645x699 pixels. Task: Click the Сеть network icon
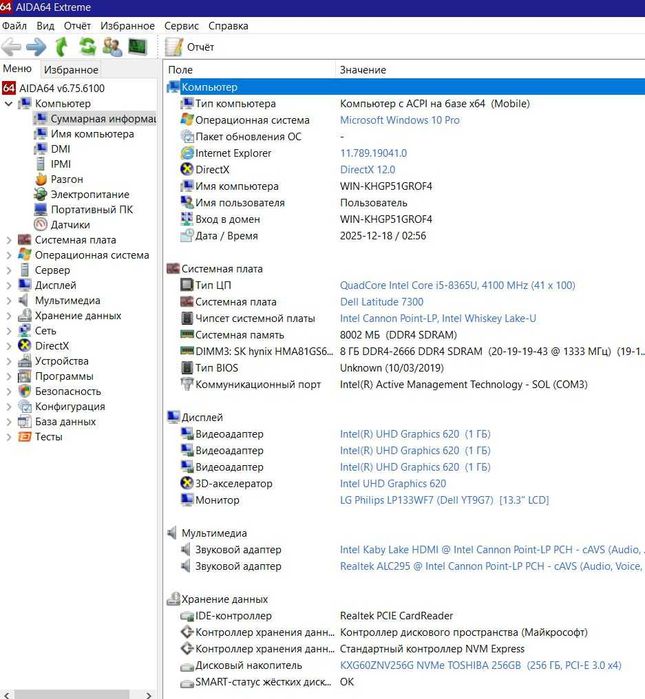25,331
